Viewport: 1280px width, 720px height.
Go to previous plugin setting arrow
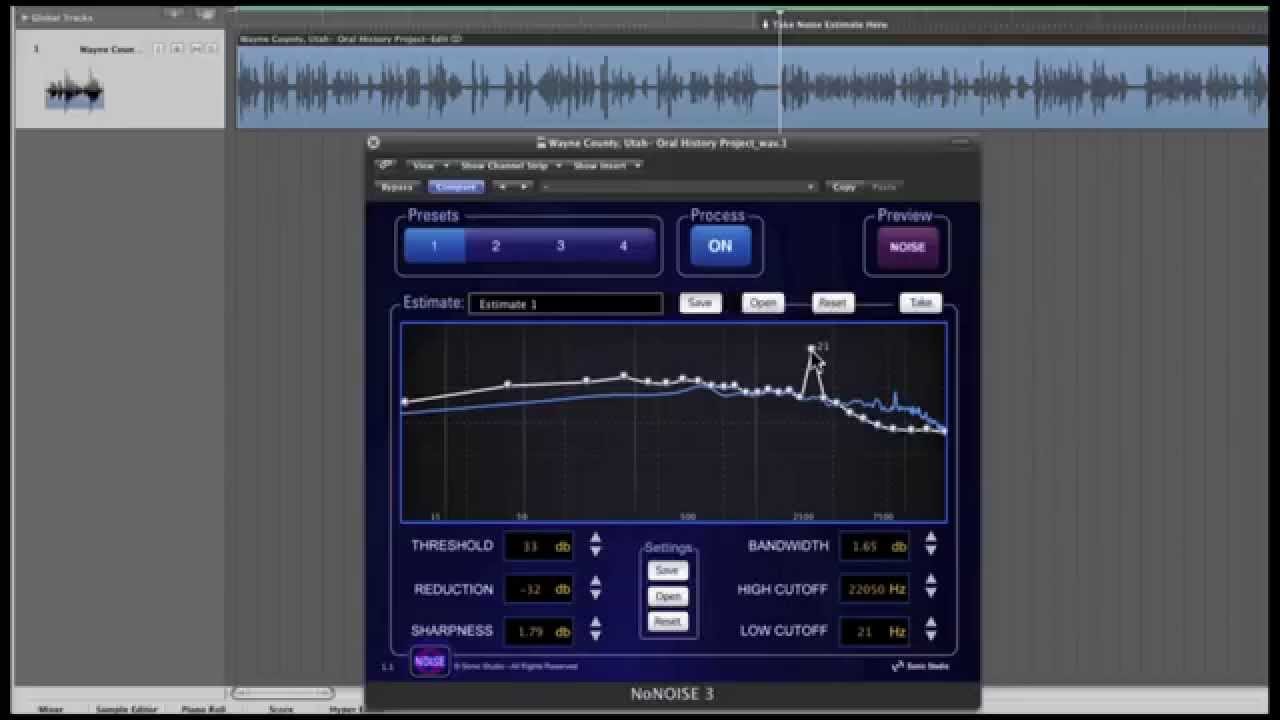(x=501, y=187)
